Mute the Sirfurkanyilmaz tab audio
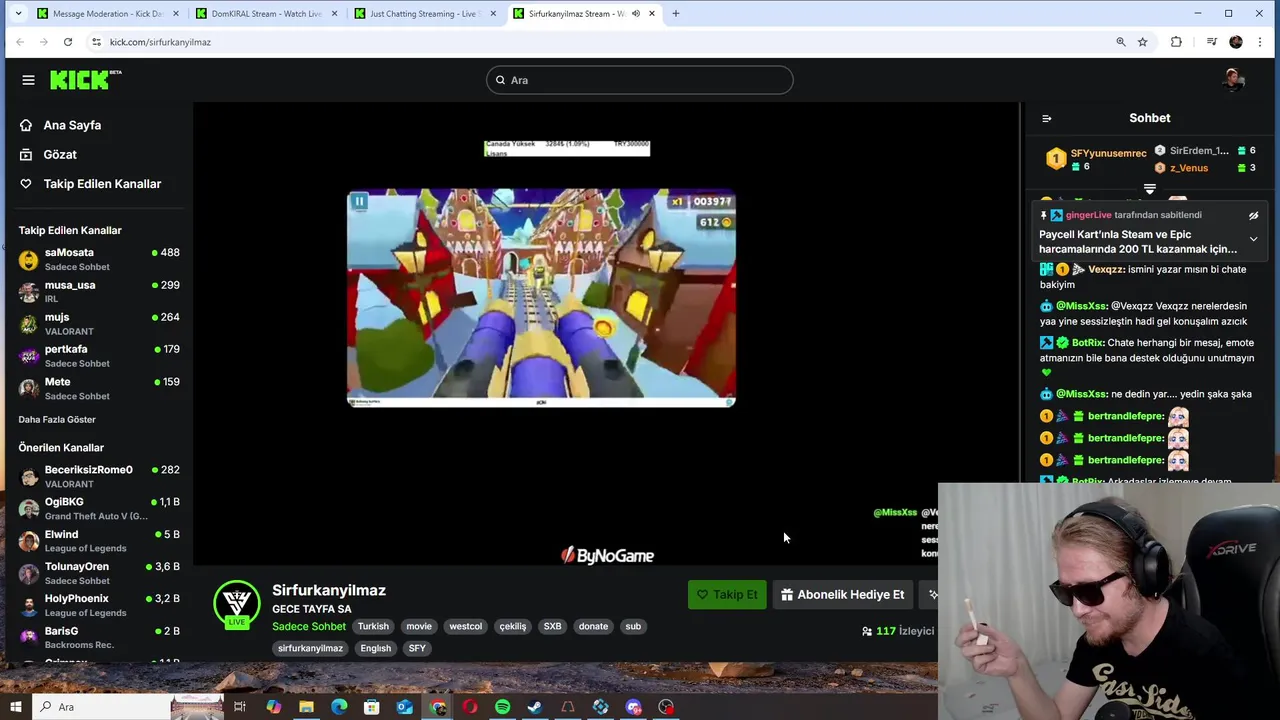 click(635, 14)
